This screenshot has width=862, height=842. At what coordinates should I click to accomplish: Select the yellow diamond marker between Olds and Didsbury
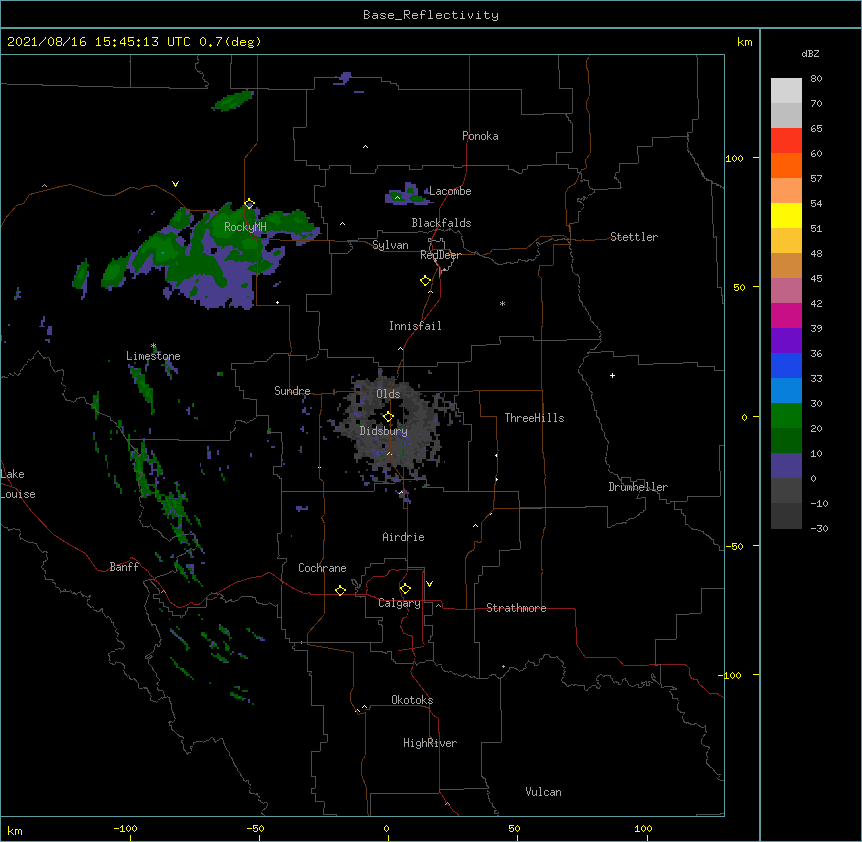388,417
